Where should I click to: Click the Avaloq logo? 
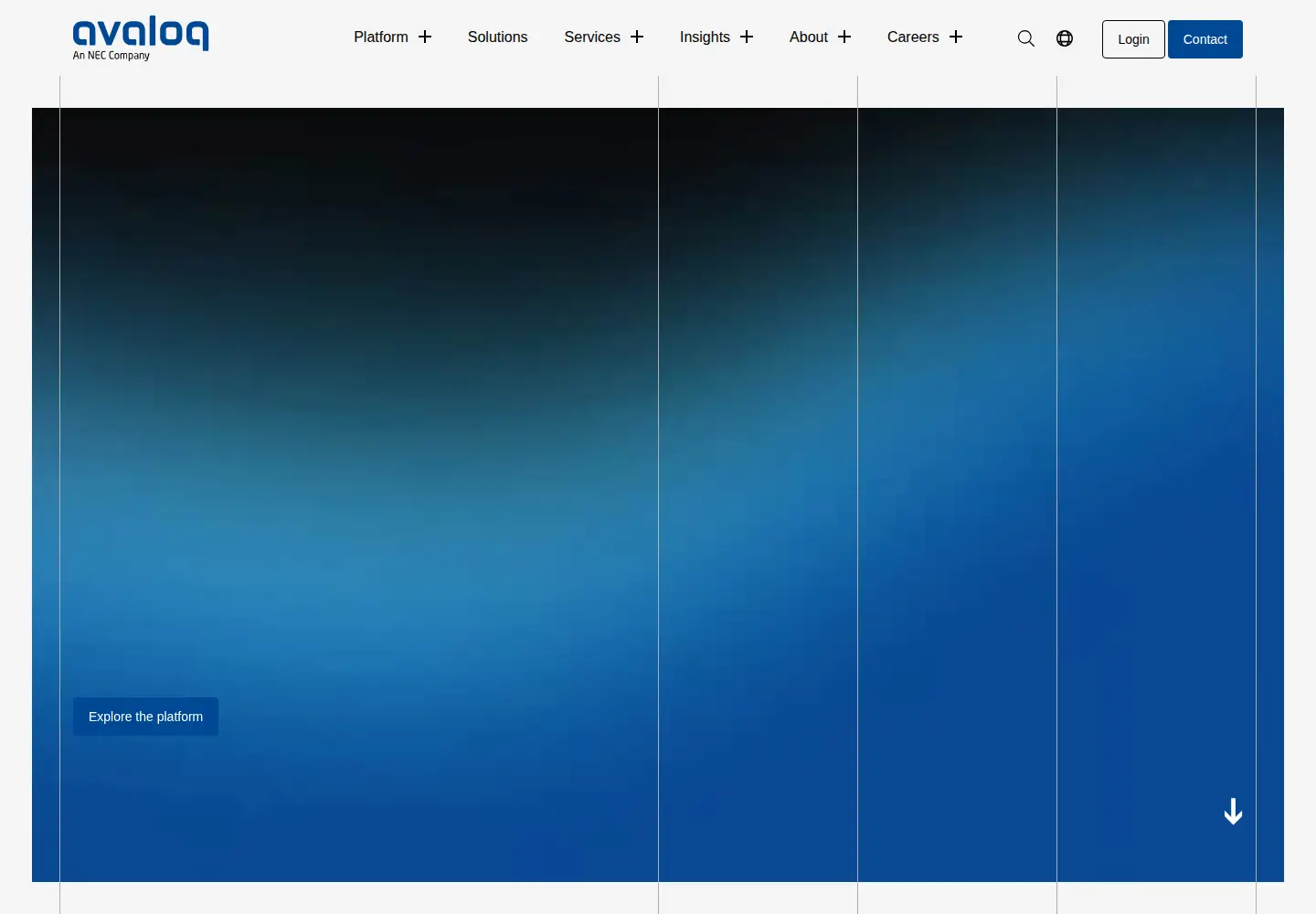141,38
